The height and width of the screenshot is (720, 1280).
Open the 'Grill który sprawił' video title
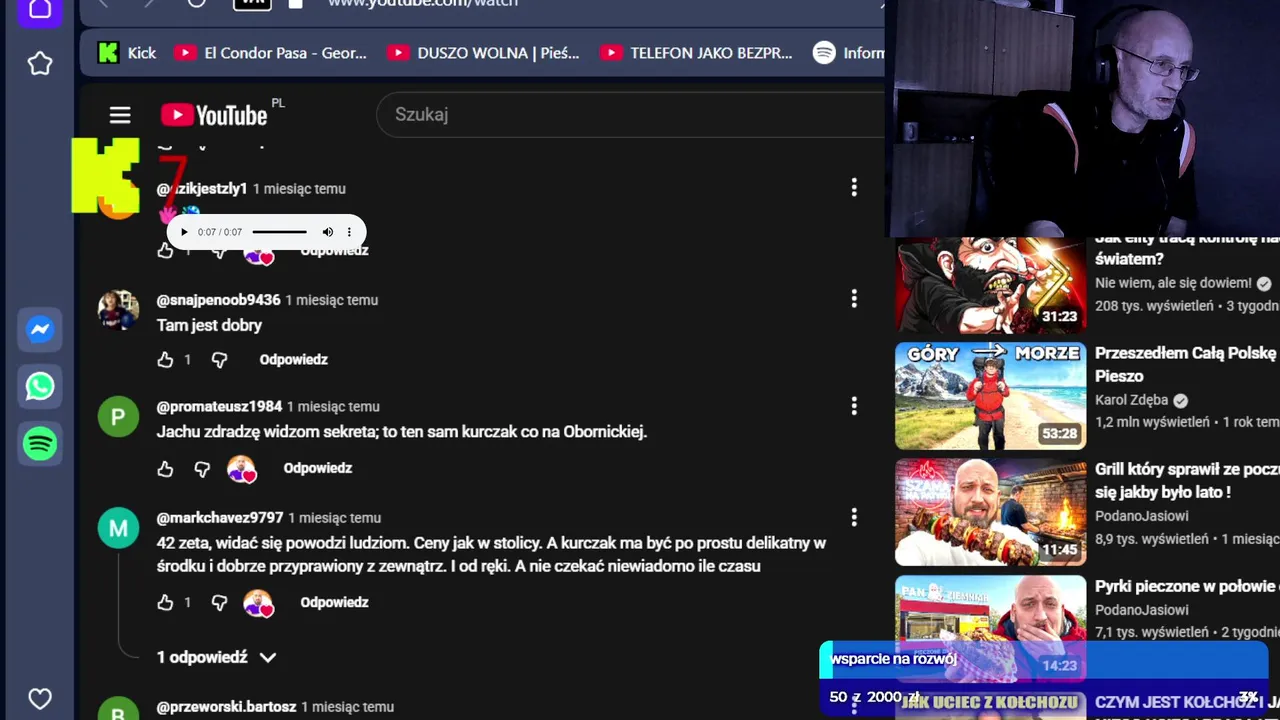[1187, 481]
